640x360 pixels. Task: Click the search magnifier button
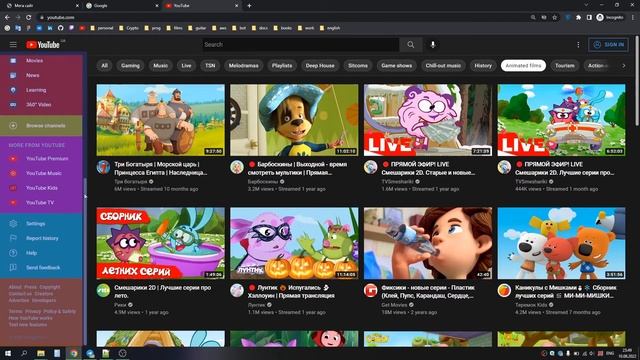[411, 44]
